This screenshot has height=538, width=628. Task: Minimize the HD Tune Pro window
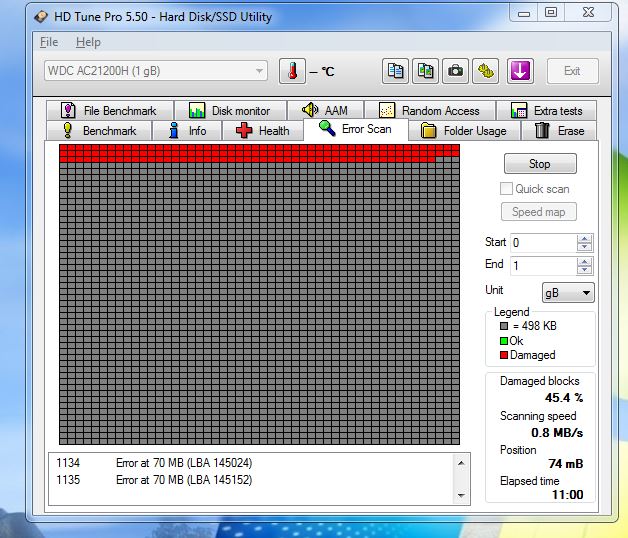pyautogui.click(x=523, y=13)
